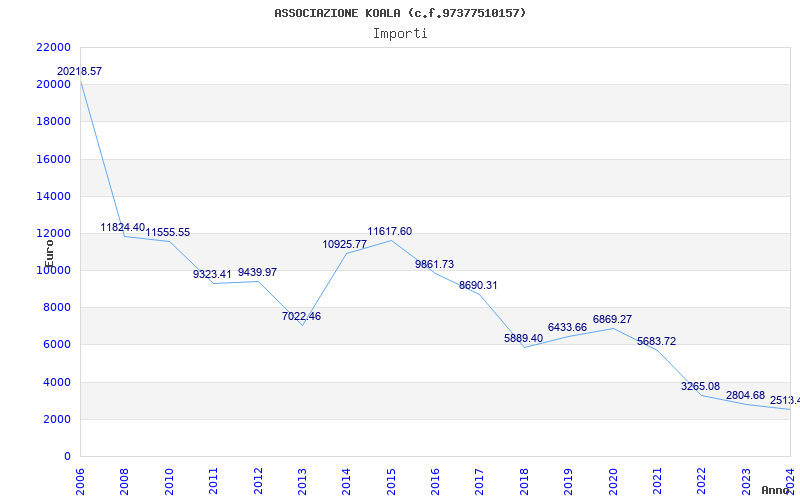Click the y-axis value 4000
The height and width of the screenshot is (500, 800).
(57, 382)
